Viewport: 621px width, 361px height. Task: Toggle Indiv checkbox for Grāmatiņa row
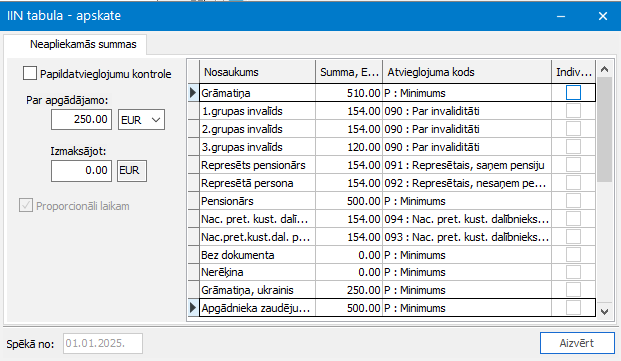click(573, 93)
